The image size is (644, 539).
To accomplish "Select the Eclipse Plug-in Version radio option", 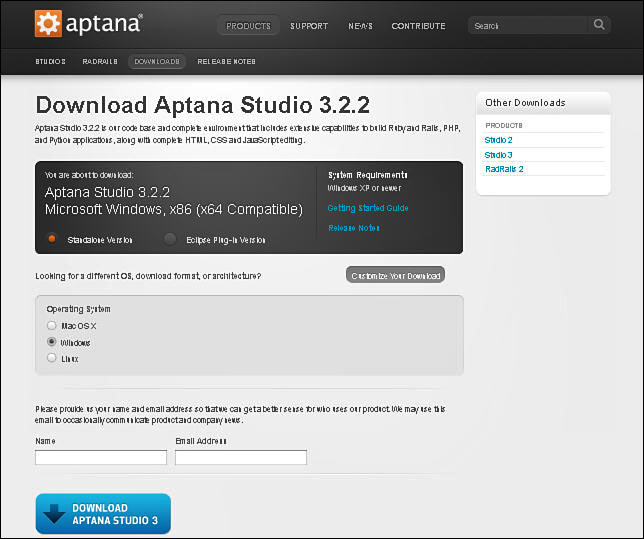I will click(x=170, y=239).
